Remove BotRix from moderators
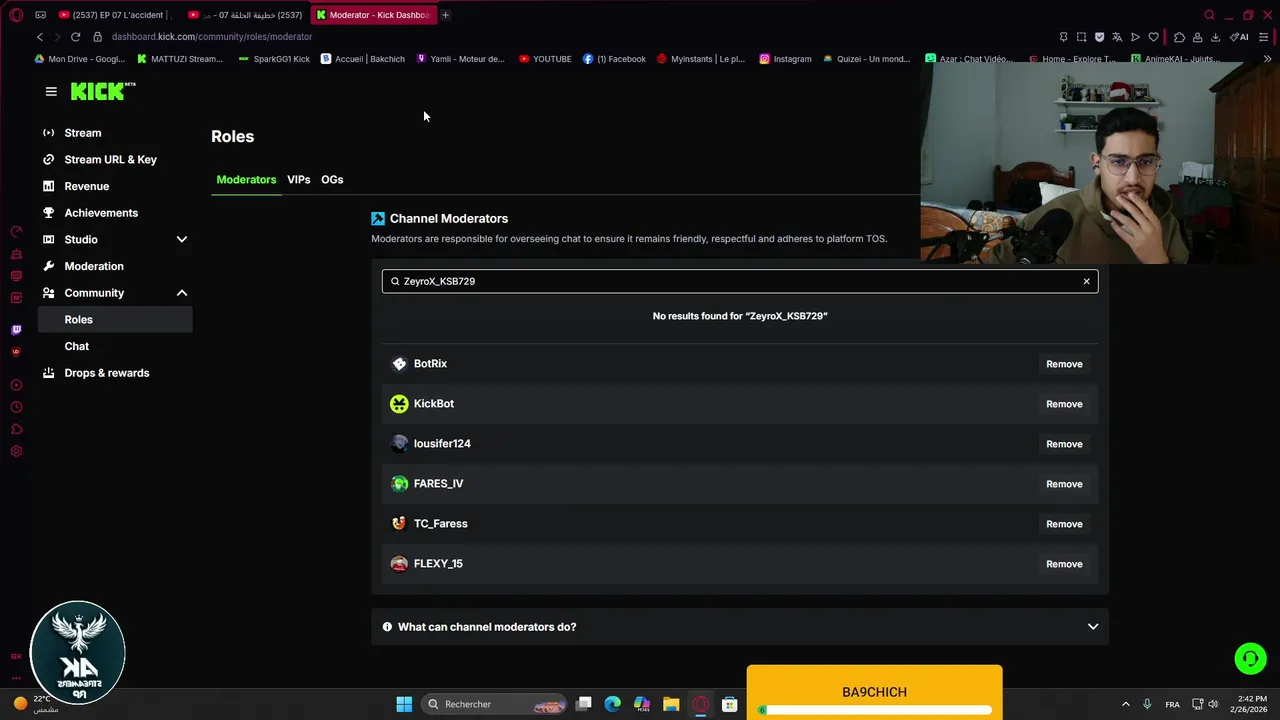The image size is (1280, 720). point(1064,364)
